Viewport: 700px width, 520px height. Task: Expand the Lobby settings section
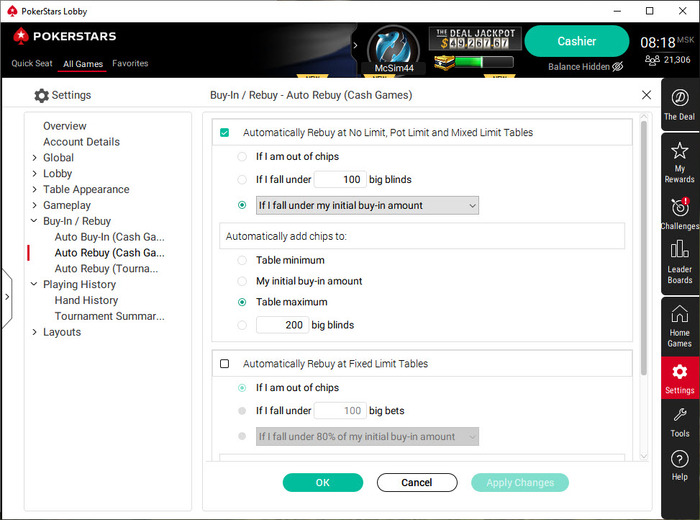(x=34, y=174)
